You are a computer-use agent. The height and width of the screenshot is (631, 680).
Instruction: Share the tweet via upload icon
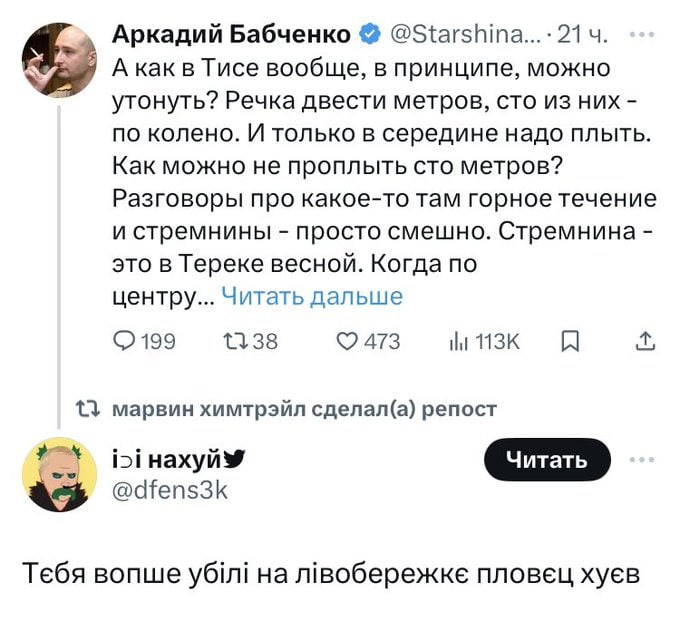click(646, 342)
